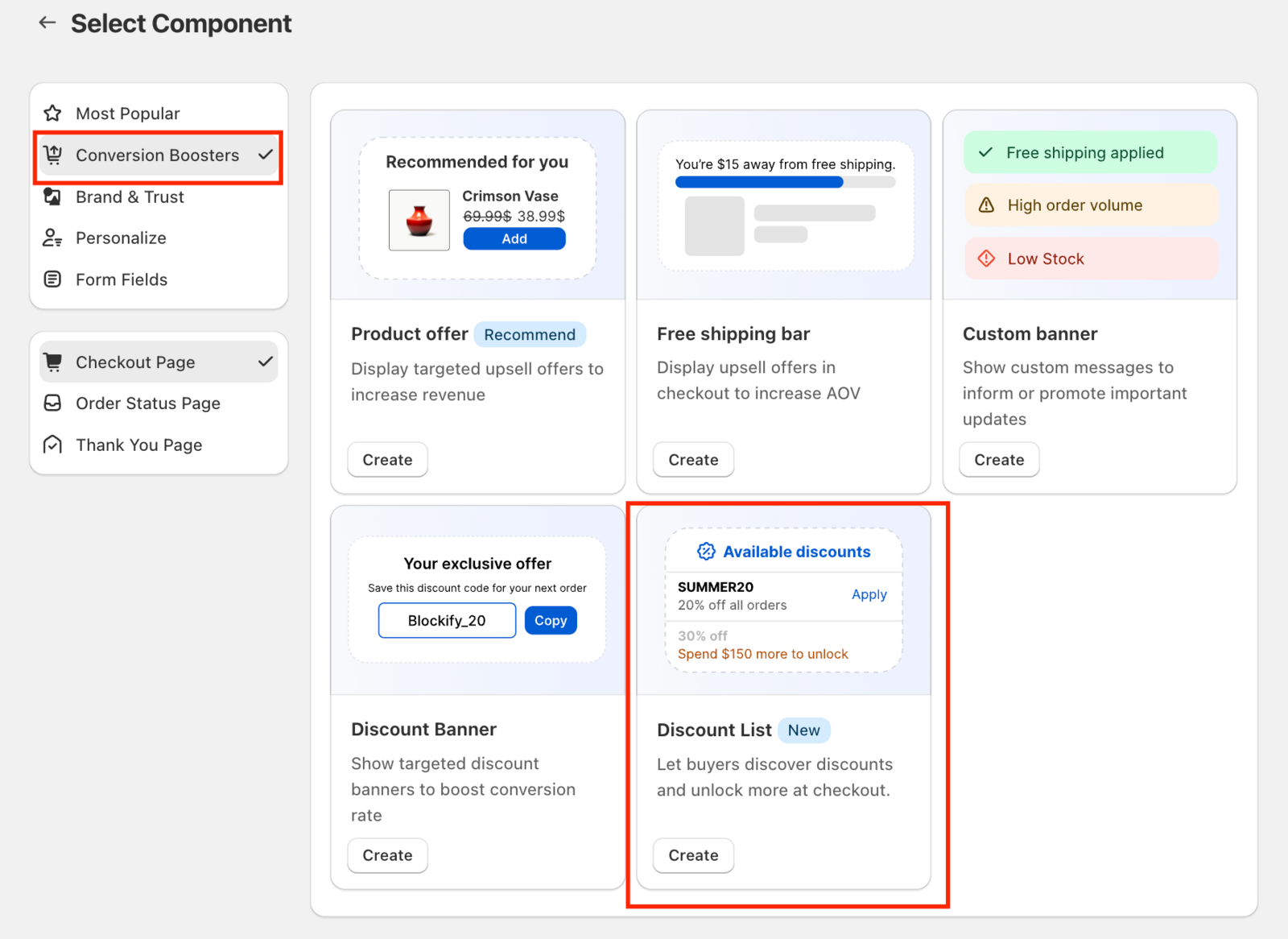1288x939 pixels.
Task: Click 'Spend $150 more to unlock' text
Action: click(x=763, y=654)
